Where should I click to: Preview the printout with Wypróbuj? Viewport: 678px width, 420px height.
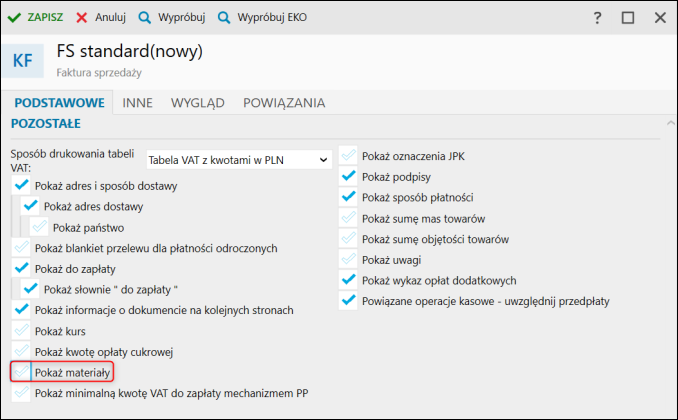point(172,18)
